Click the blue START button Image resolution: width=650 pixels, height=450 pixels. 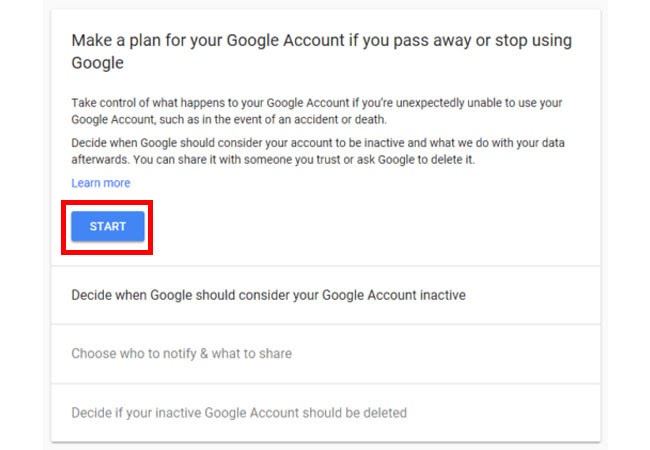[x=107, y=227]
